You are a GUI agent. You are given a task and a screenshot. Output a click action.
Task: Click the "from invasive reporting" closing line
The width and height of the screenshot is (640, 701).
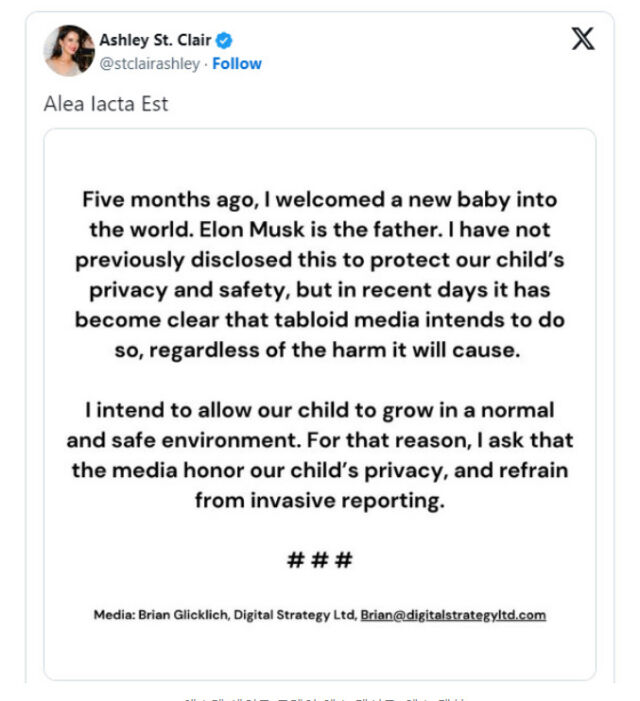pos(319,501)
